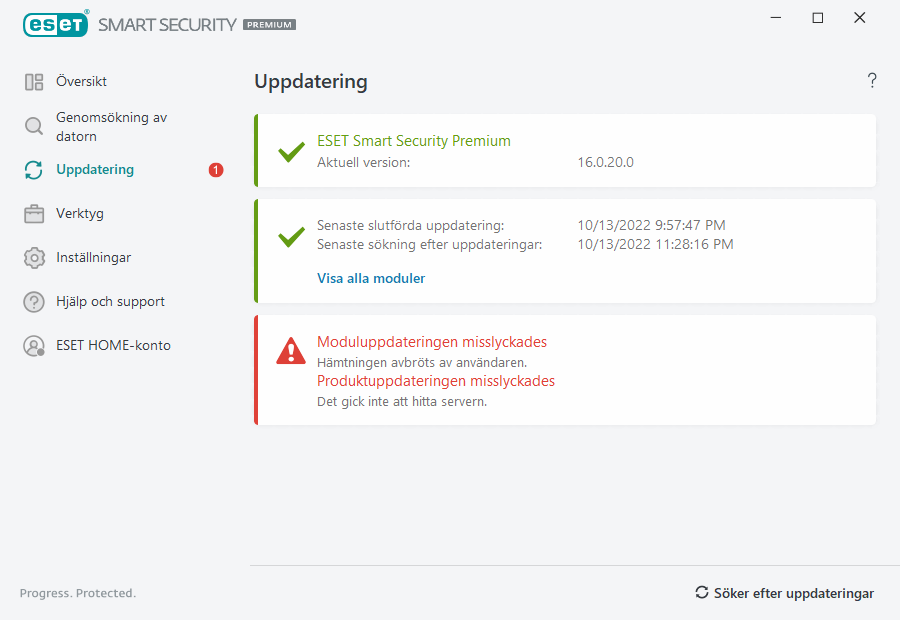
Task: Go to the Verktyg section
Action: (x=80, y=214)
